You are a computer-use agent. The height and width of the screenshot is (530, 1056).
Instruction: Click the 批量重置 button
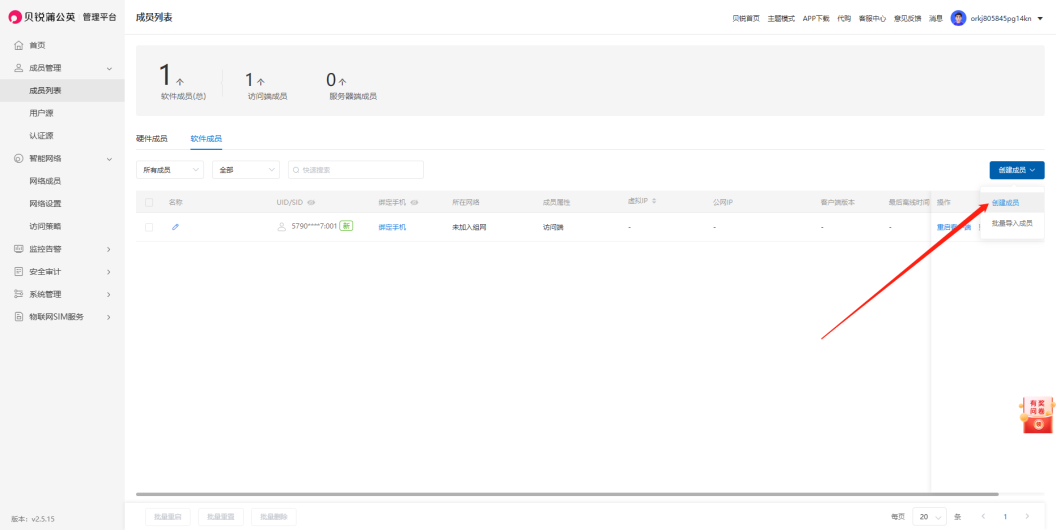point(221,517)
